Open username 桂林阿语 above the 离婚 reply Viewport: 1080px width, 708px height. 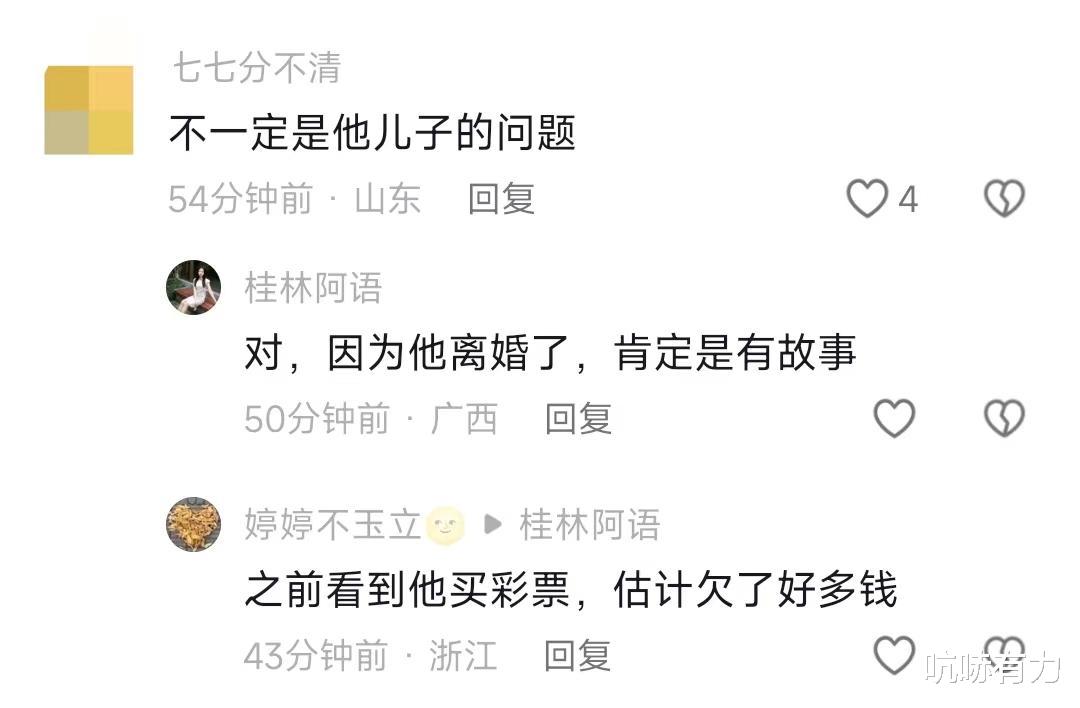coord(313,288)
